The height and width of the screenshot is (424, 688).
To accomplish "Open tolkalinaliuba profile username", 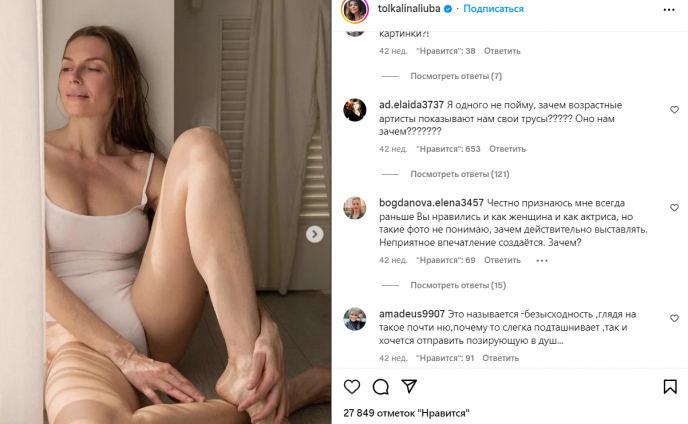I will coord(409,9).
